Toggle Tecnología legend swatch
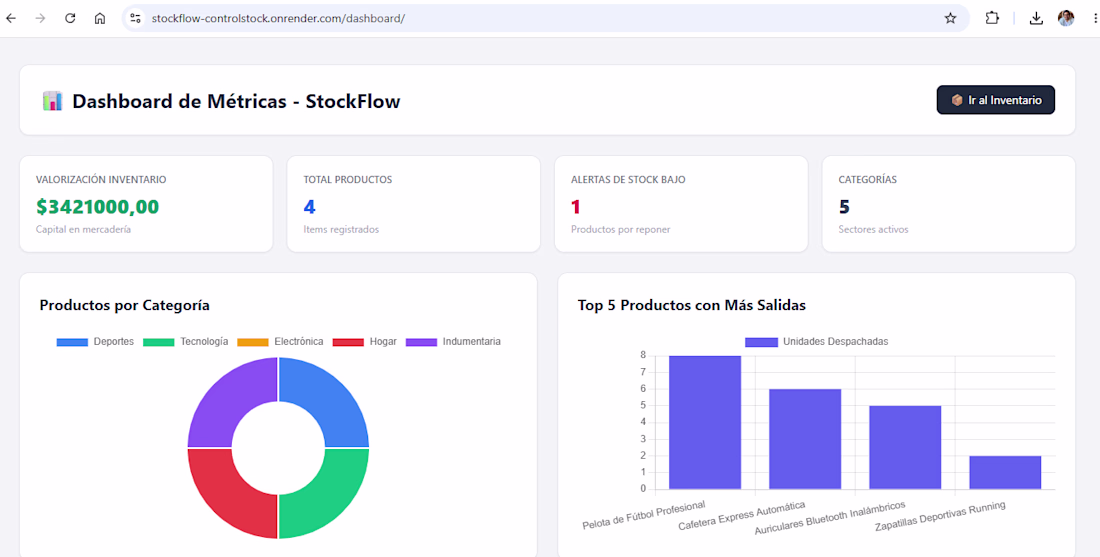This screenshot has height=557, width=1100. (159, 342)
